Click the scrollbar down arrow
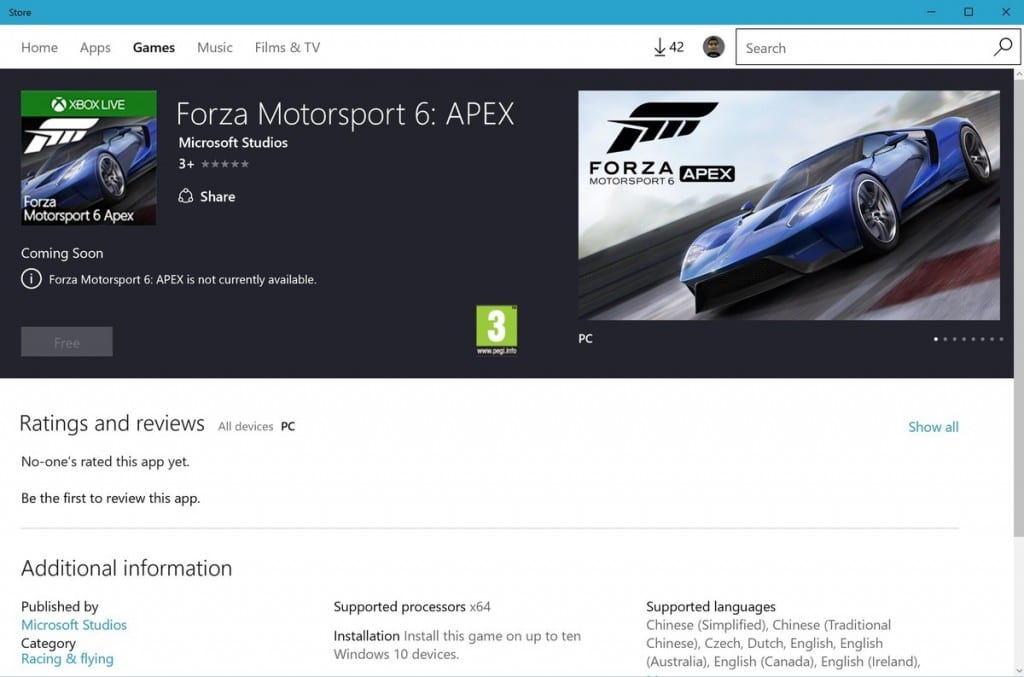Screen dimensions: 1024x677 (x=1019, y=670)
